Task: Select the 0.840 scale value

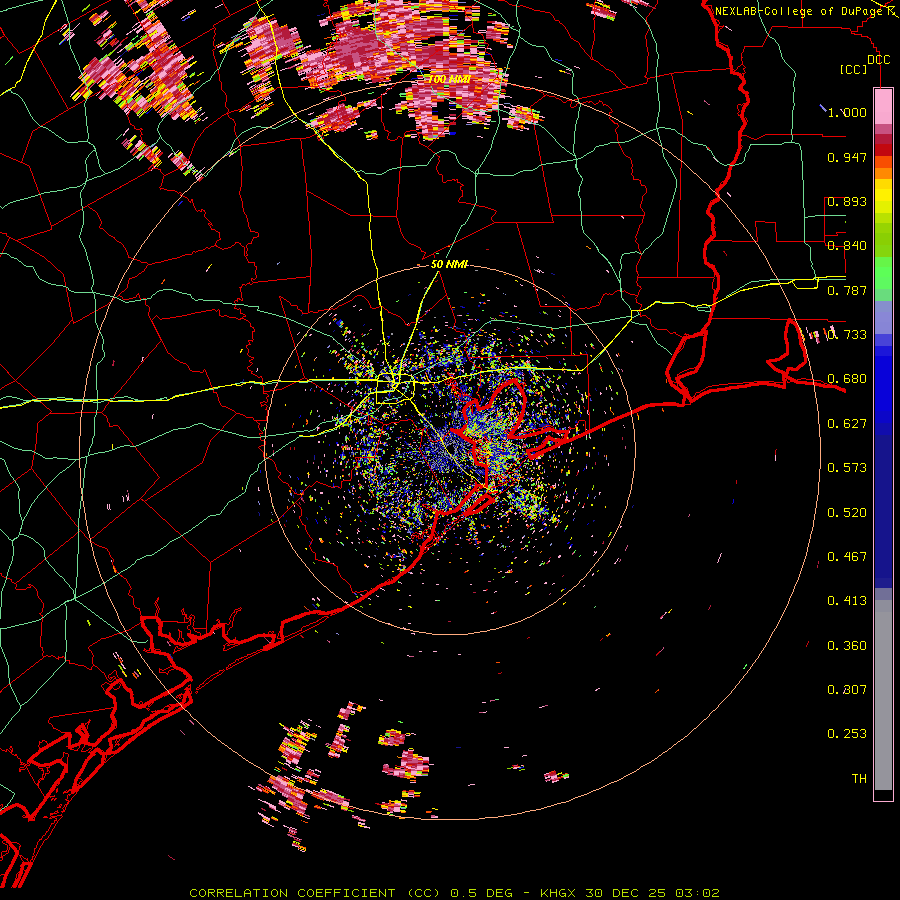Action: pos(847,246)
